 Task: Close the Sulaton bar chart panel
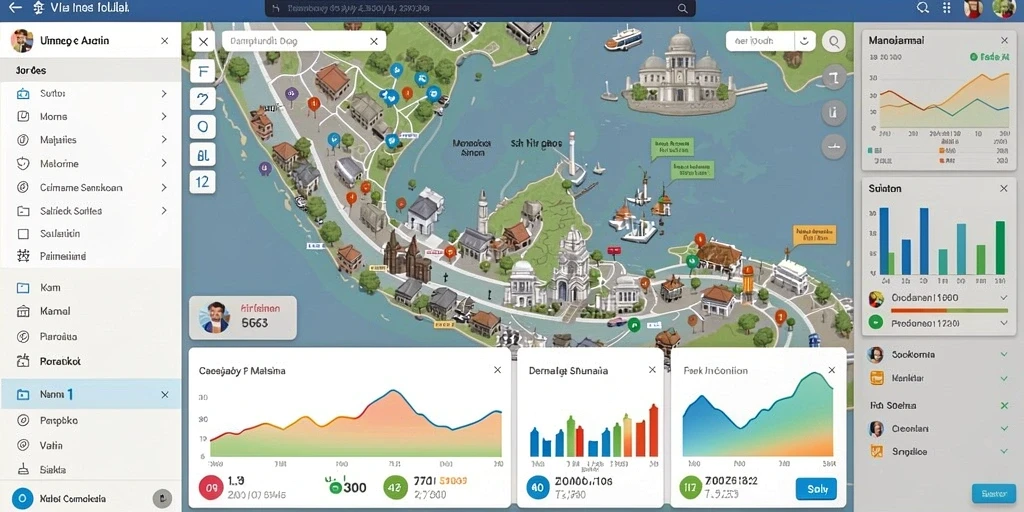coord(1004,188)
